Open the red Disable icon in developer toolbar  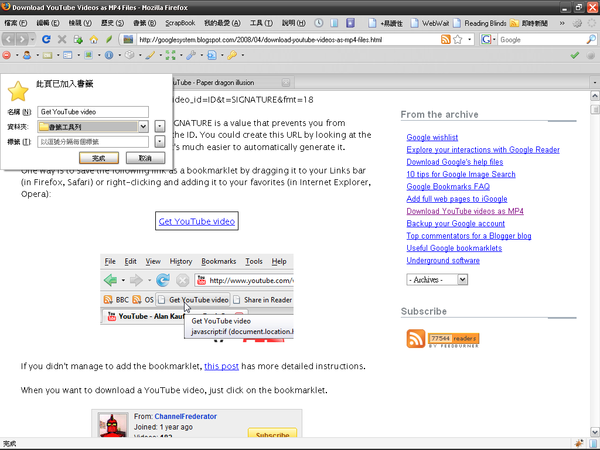[x=7, y=55]
